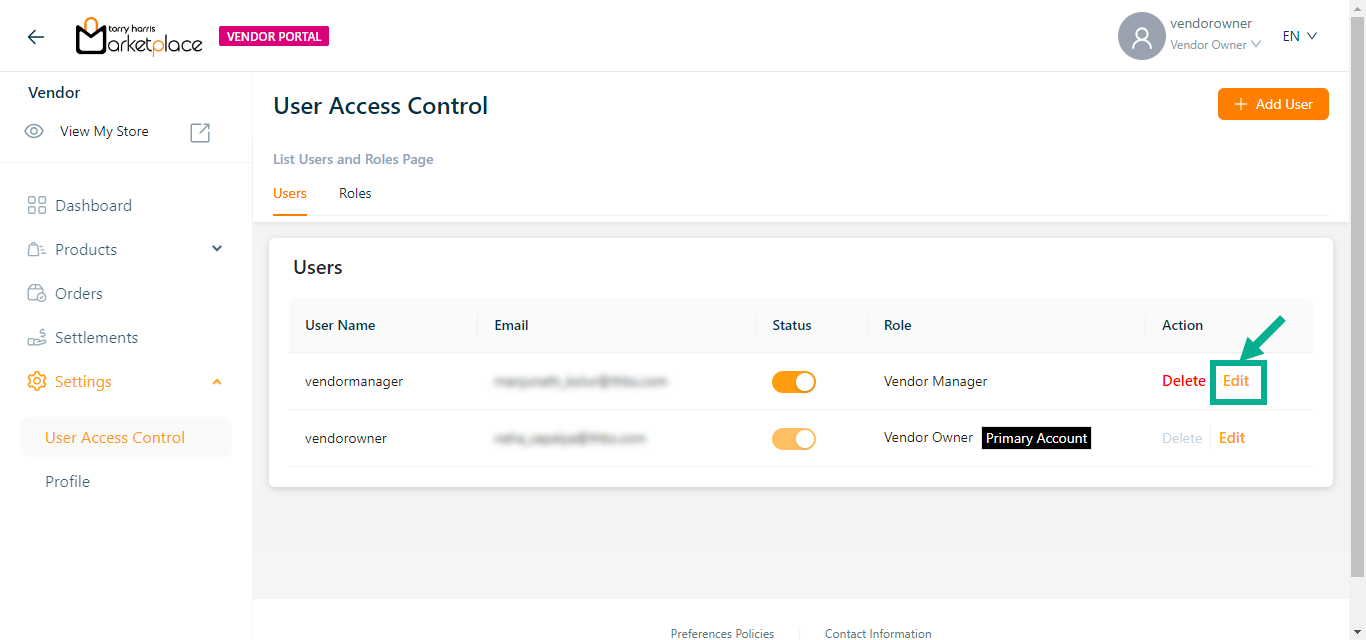Select the Users tab
The height and width of the screenshot is (640, 1366).
(290, 194)
